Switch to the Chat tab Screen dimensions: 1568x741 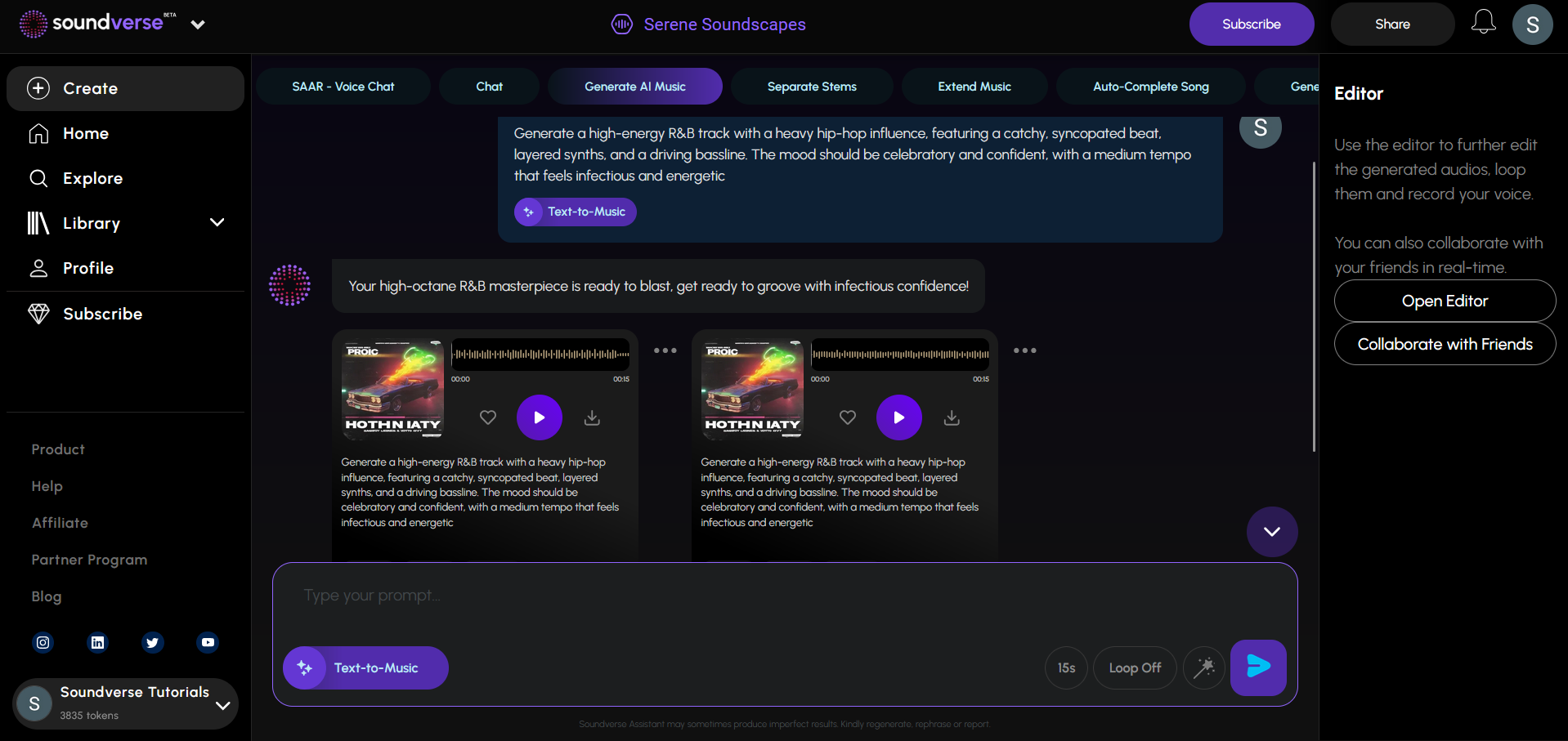(489, 87)
